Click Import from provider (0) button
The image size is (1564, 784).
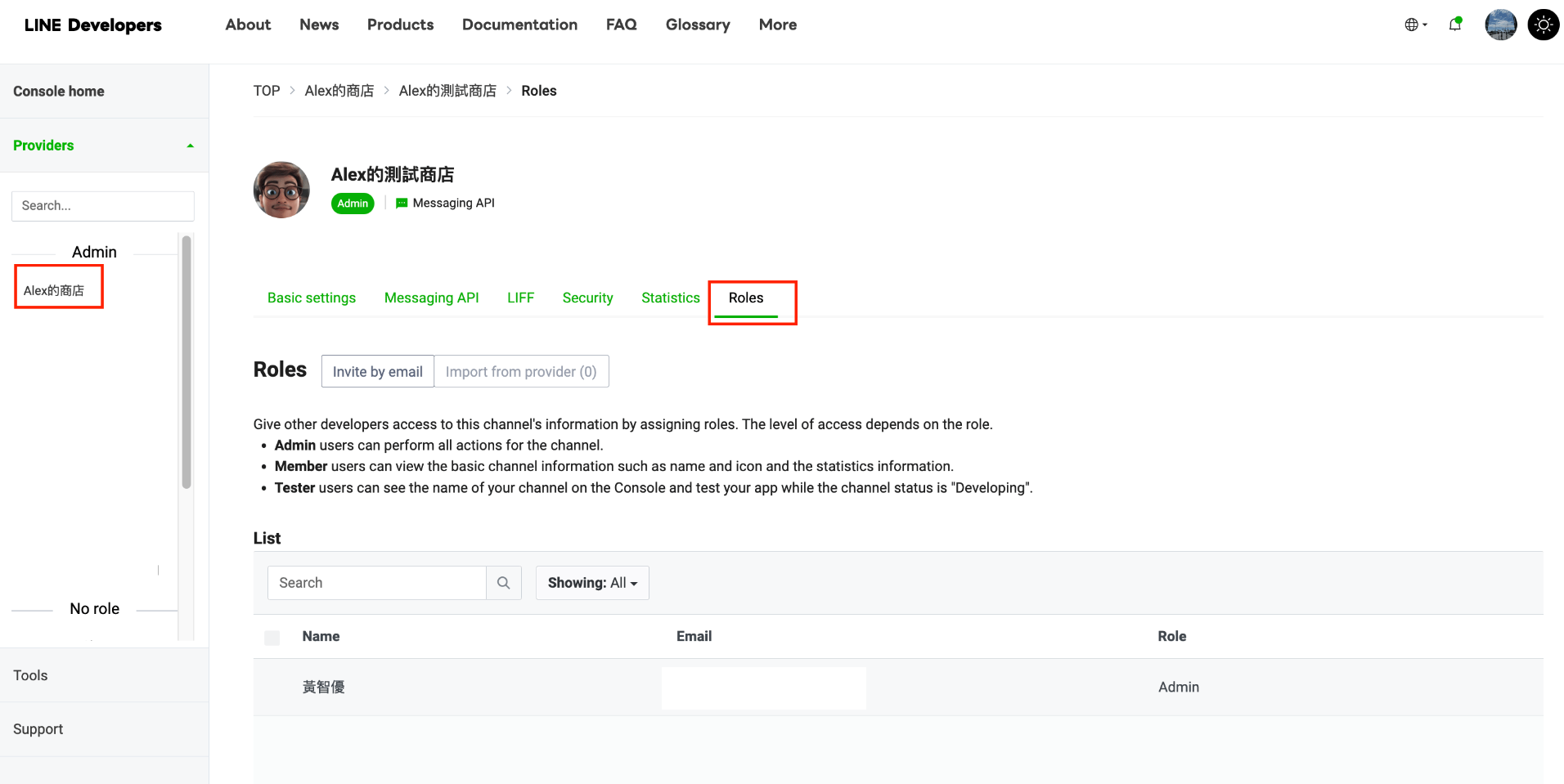pyautogui.click(x=521, y=371)
